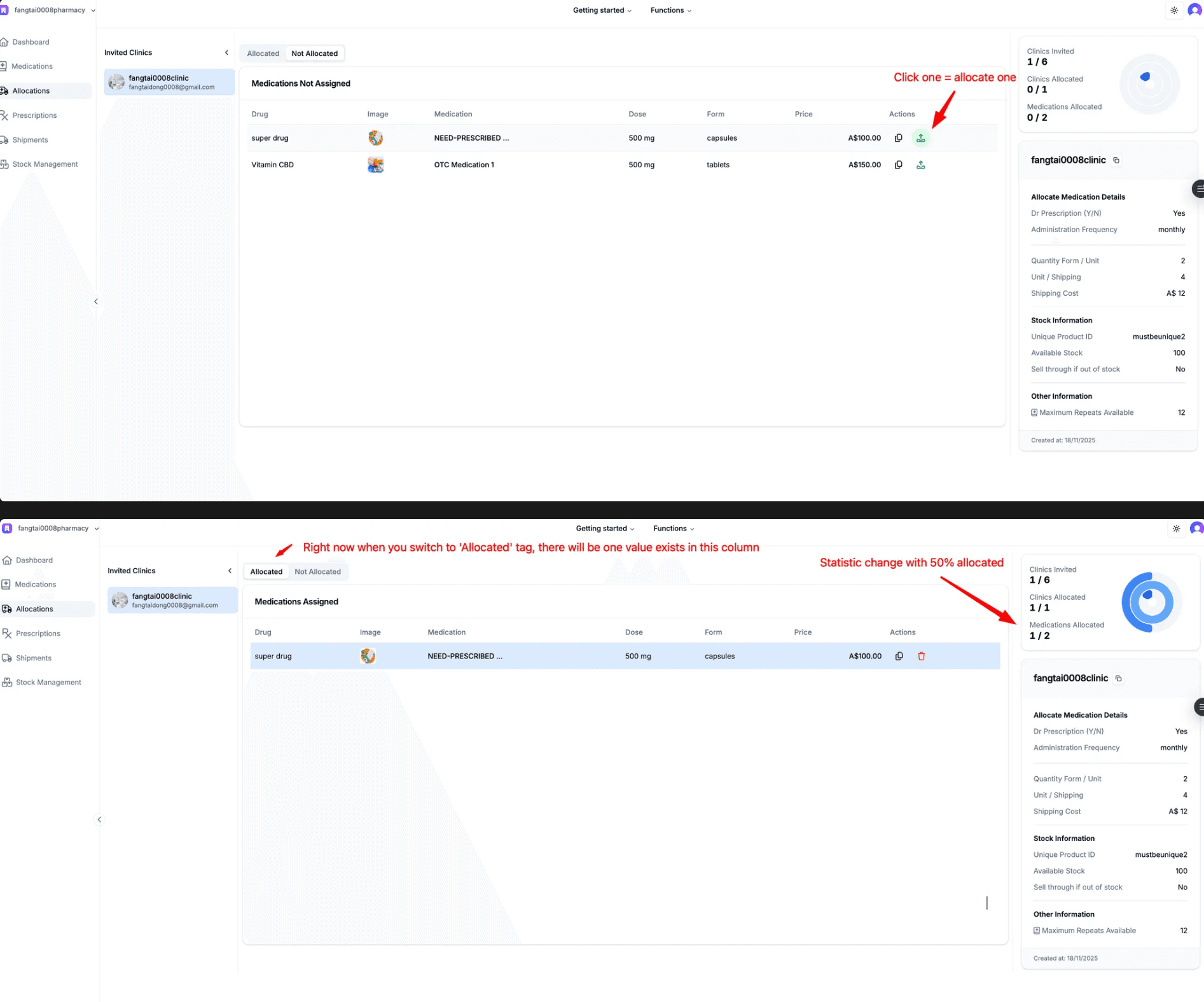
Task: Open Shipments from the sidebar
Action: pyautogui.click(x=30, y=139)
